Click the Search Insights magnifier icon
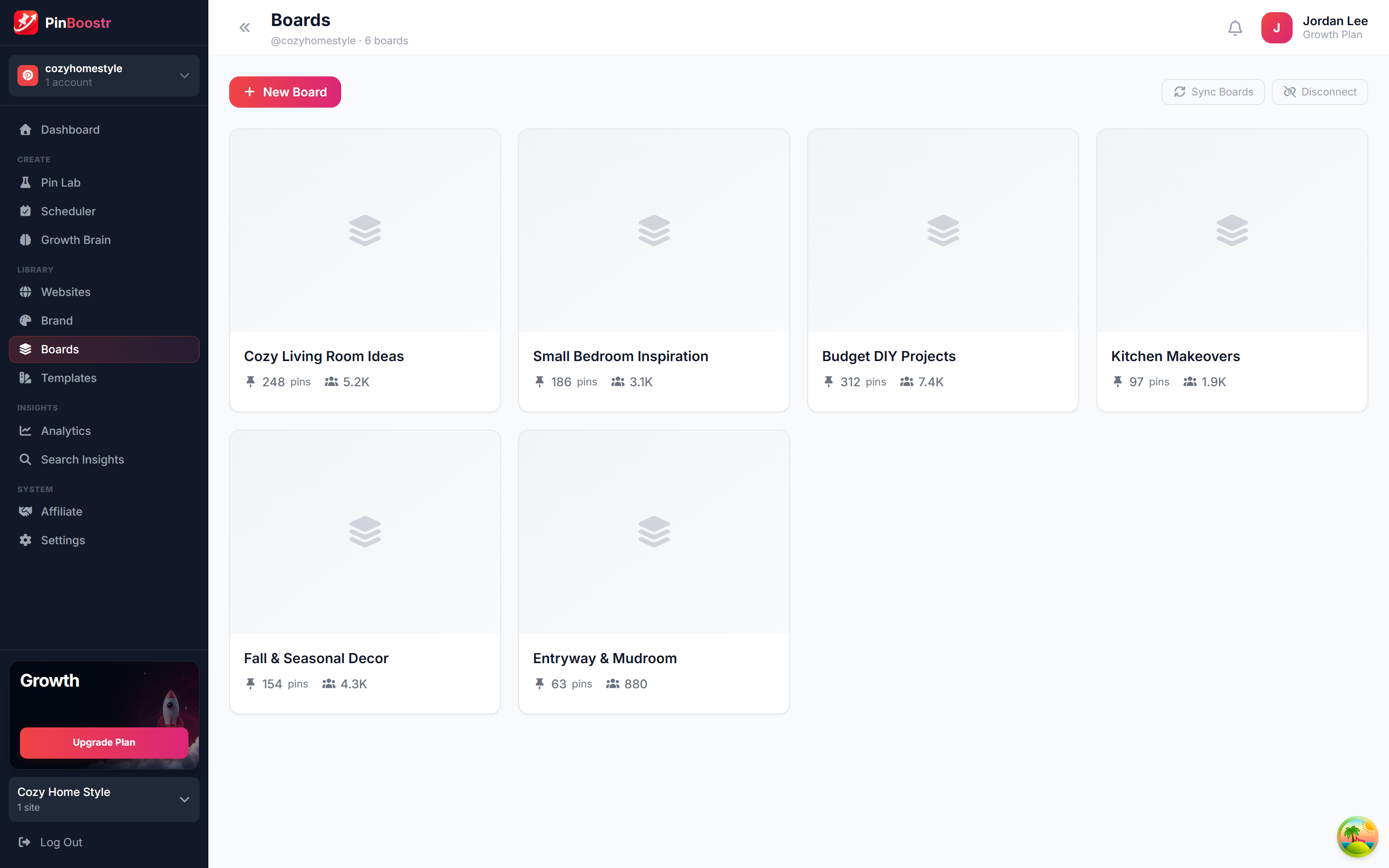 click(25, 460)
